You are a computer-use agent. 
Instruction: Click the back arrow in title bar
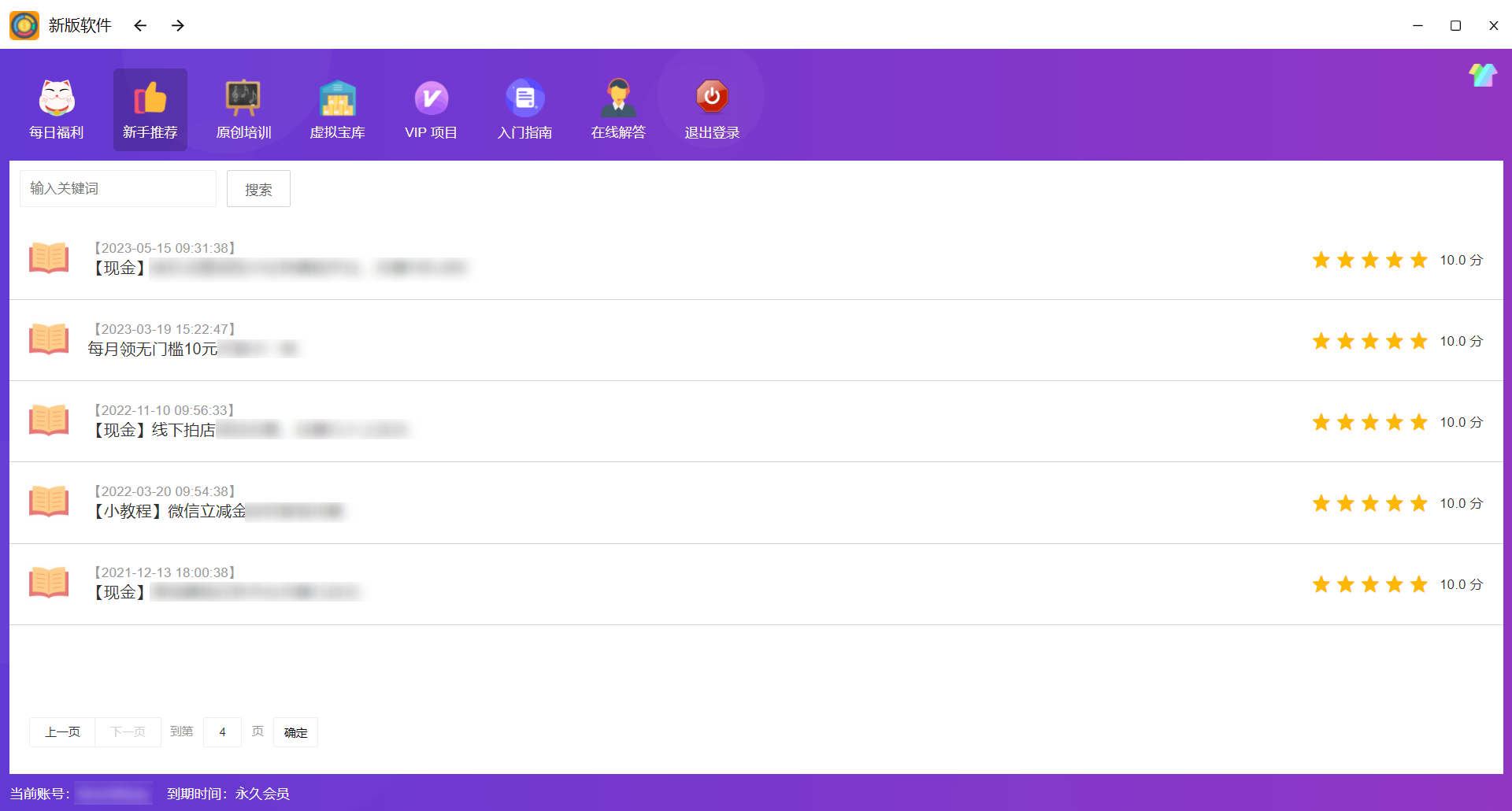[x=140, y=26]
